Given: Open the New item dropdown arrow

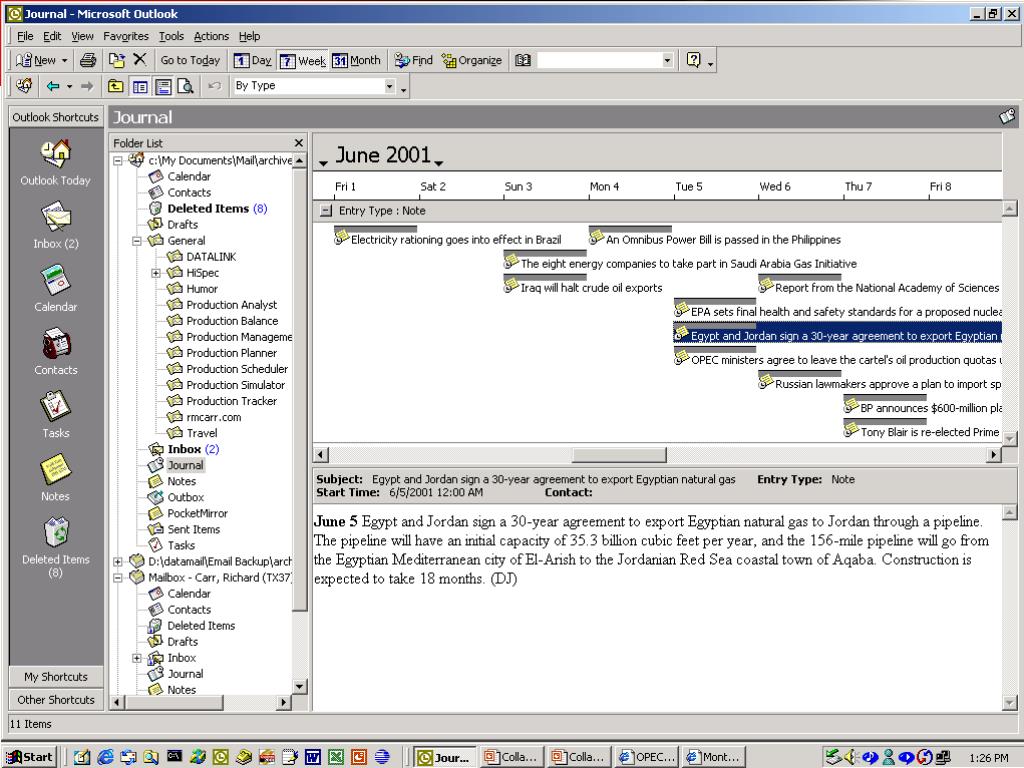Looking at the screenshot, I should pos(65,61).
